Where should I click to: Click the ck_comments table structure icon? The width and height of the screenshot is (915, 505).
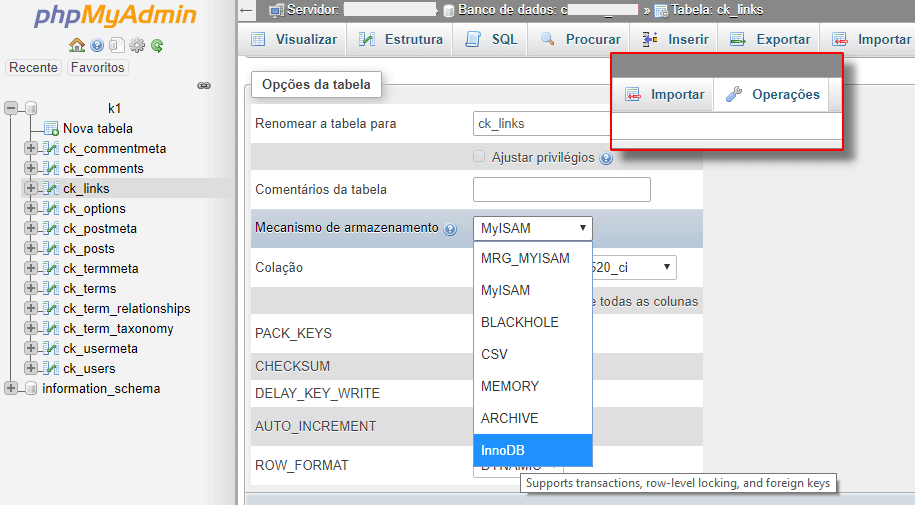(x=51, y=169)
